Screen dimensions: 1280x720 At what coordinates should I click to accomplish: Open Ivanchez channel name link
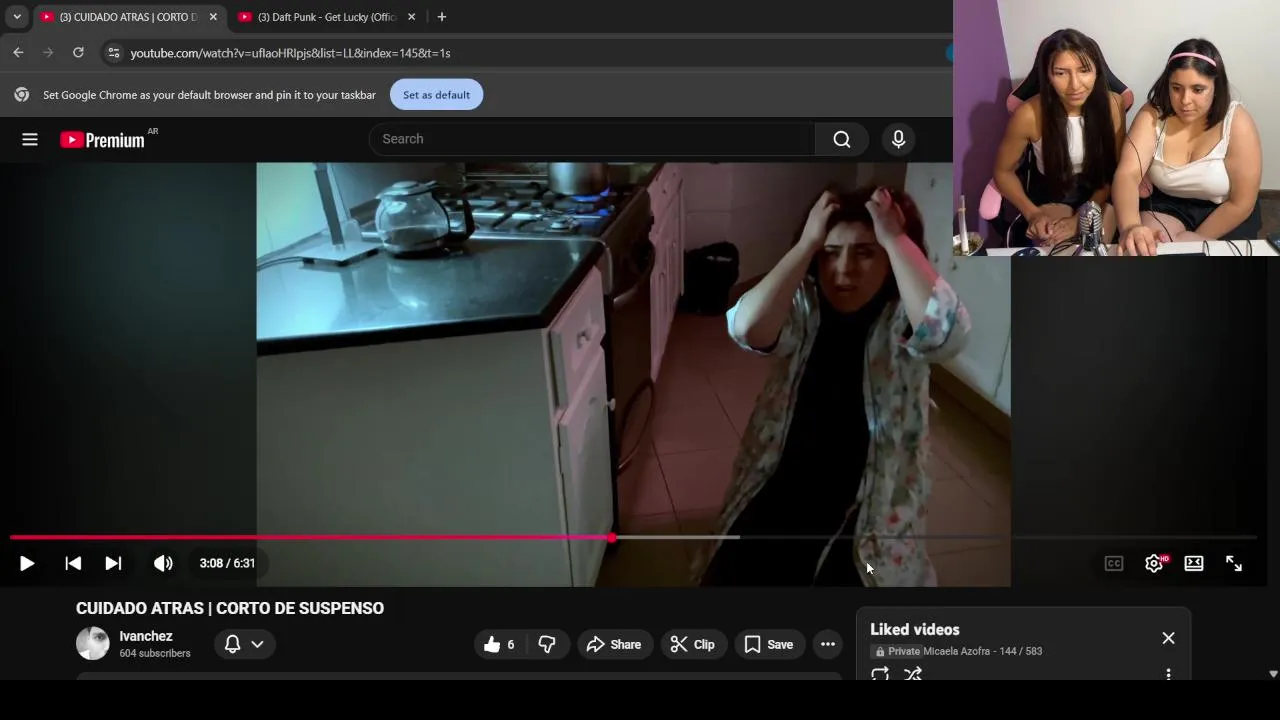click(x=146, y=636)
